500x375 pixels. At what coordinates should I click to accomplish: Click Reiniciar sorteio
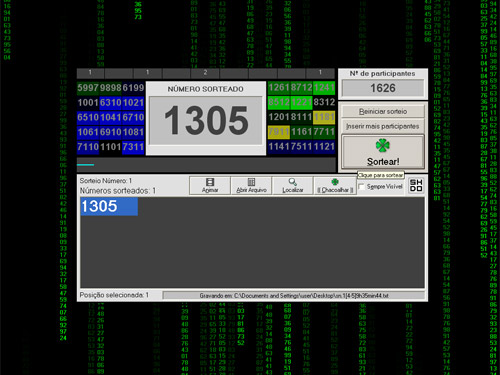coord(383,111)
